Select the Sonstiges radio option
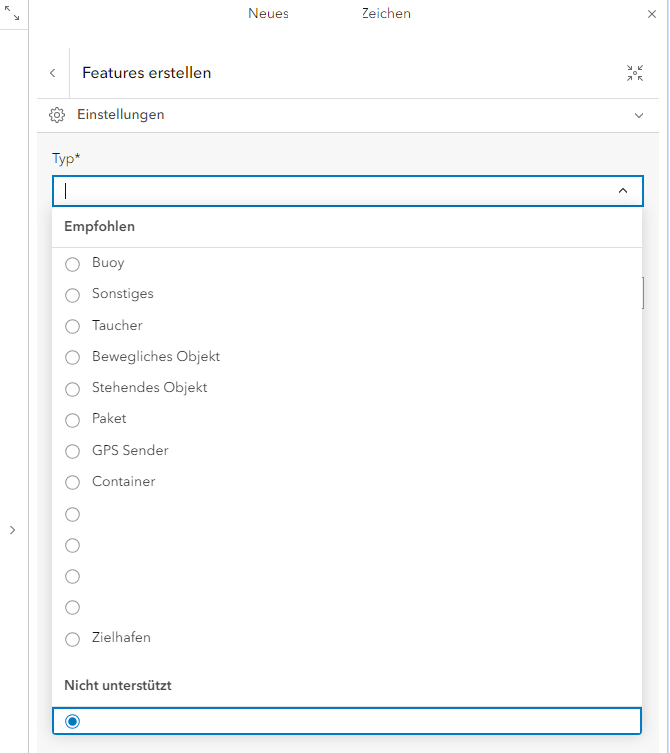This screenshot has height=753, width=670. [73, 295]
